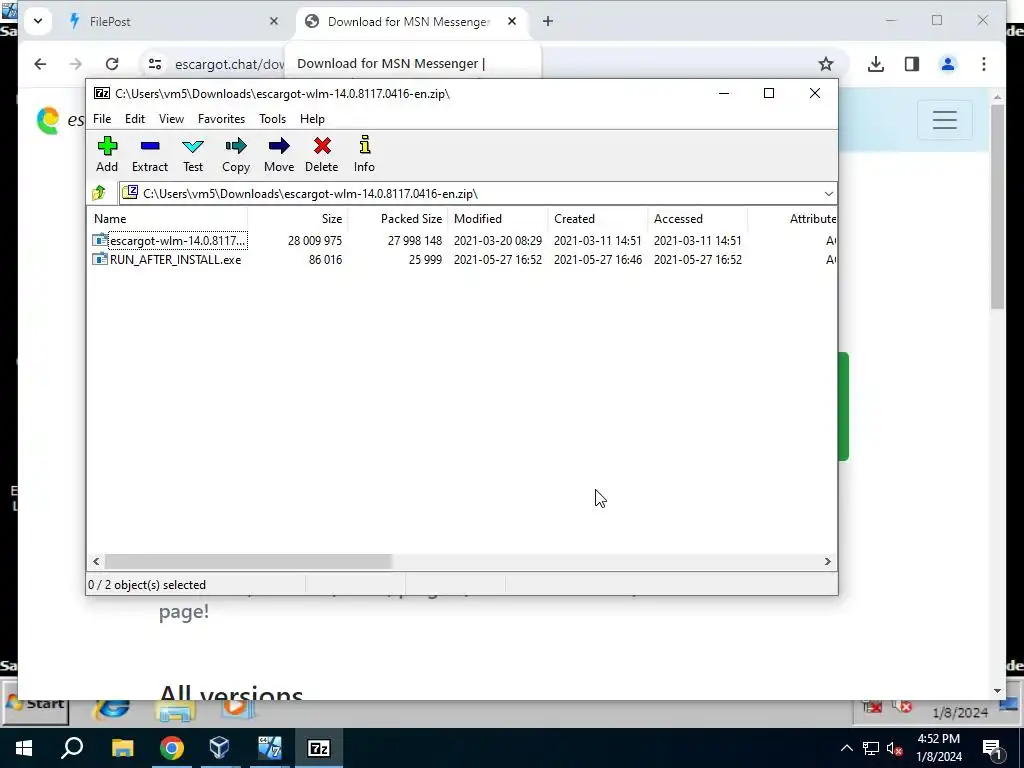
Task: Open the Escargot site hamburger menu
Action: pos(944,120)
